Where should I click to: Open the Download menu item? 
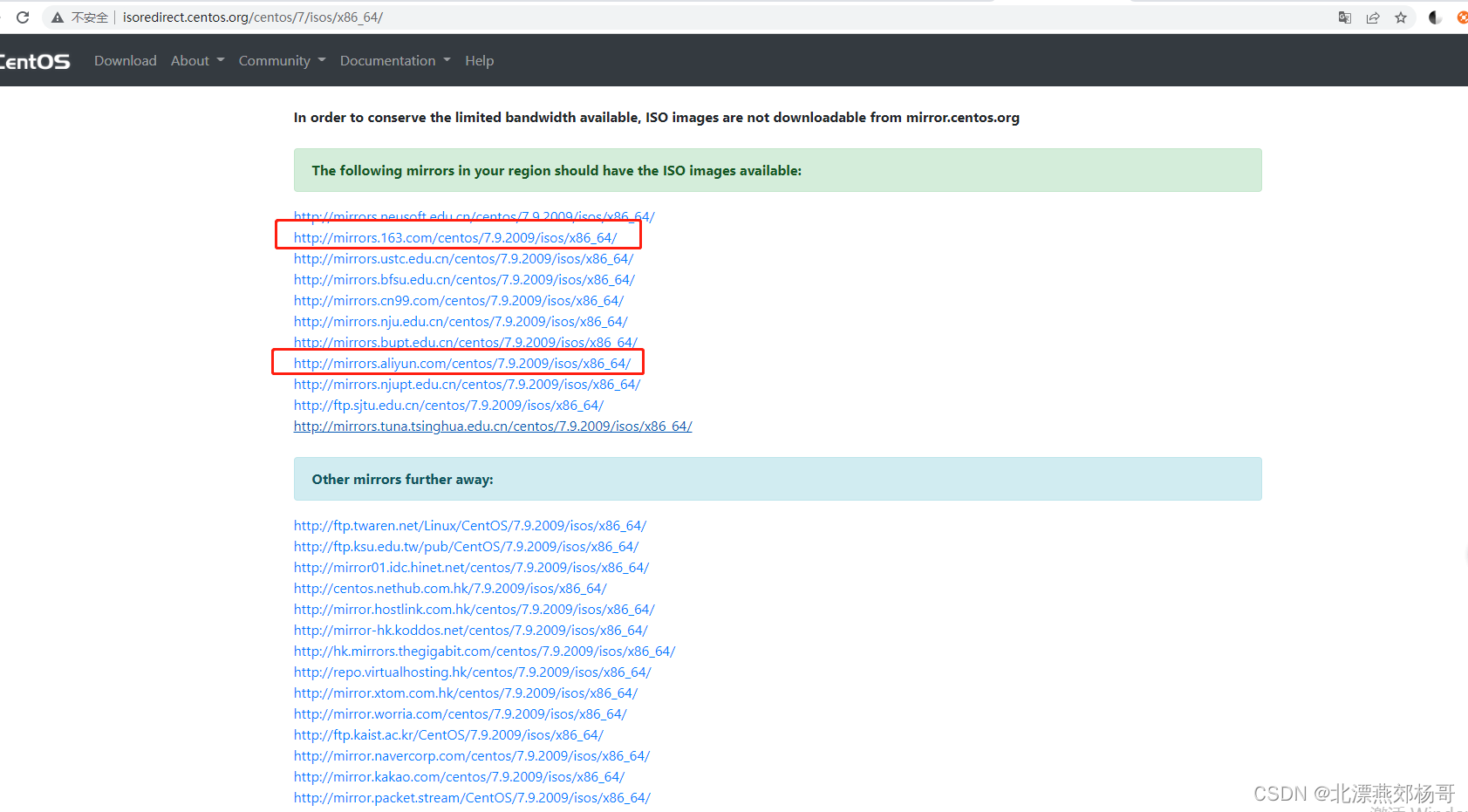click(x=126, y=60)
